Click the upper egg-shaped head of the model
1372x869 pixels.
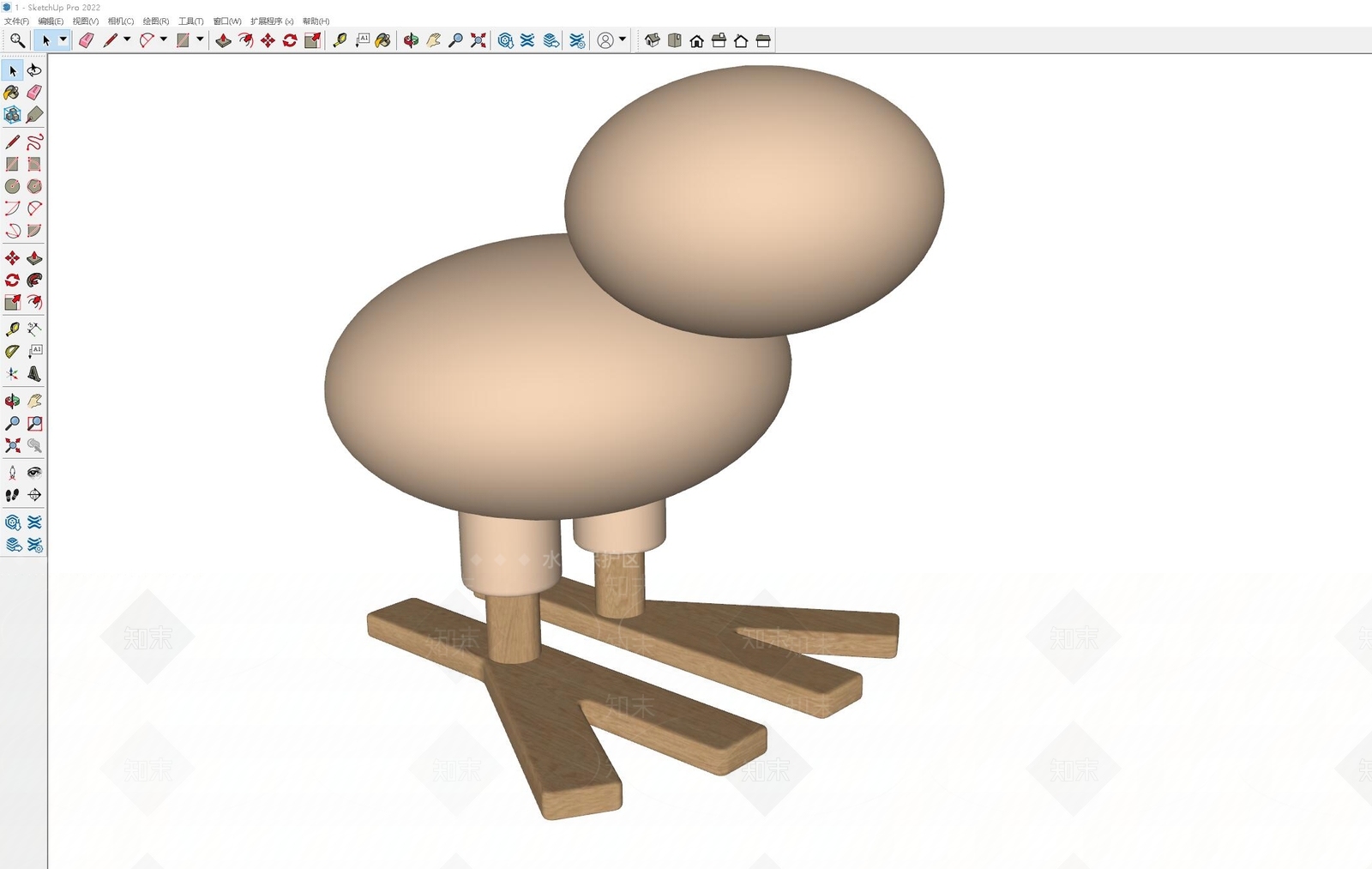pyautogui.click(x=755, y=201)
